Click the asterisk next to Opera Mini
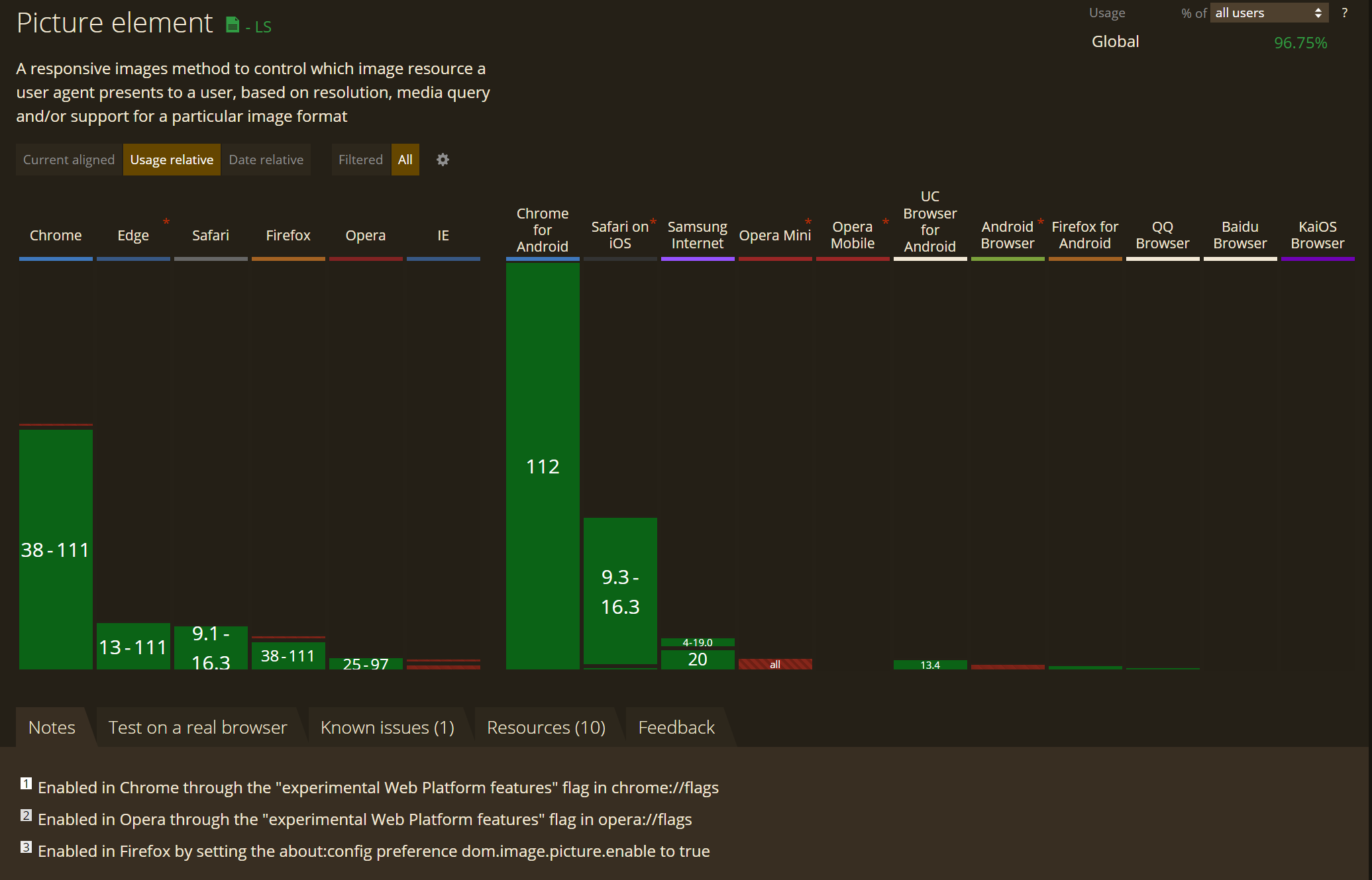Viewport: 1372px width, 880px height. click(808, 222)
